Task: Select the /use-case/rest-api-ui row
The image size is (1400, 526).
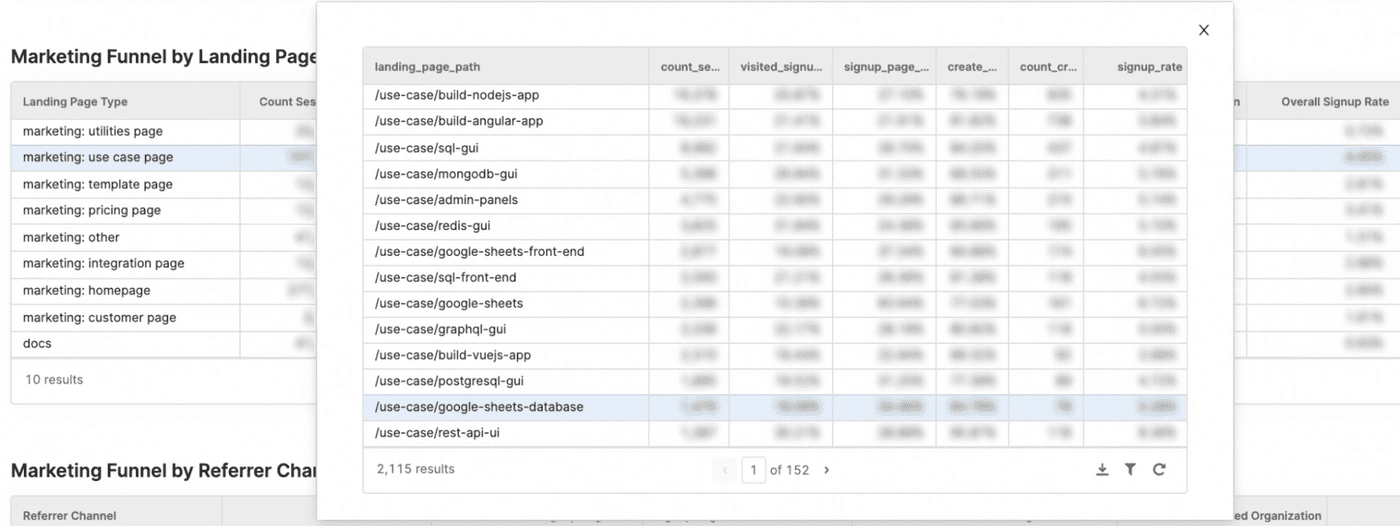Action: (437, 433)
